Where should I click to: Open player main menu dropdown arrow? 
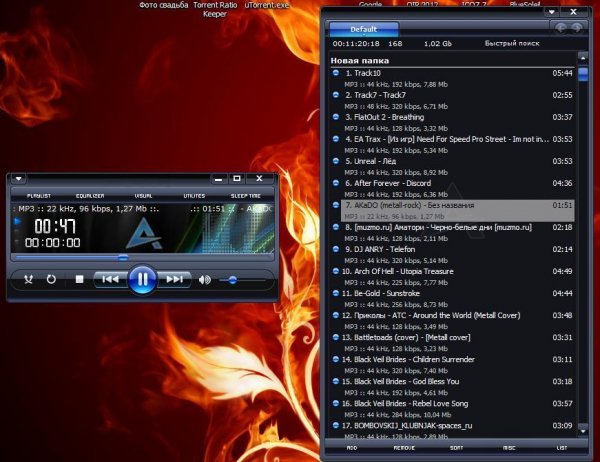coord(18,178)
